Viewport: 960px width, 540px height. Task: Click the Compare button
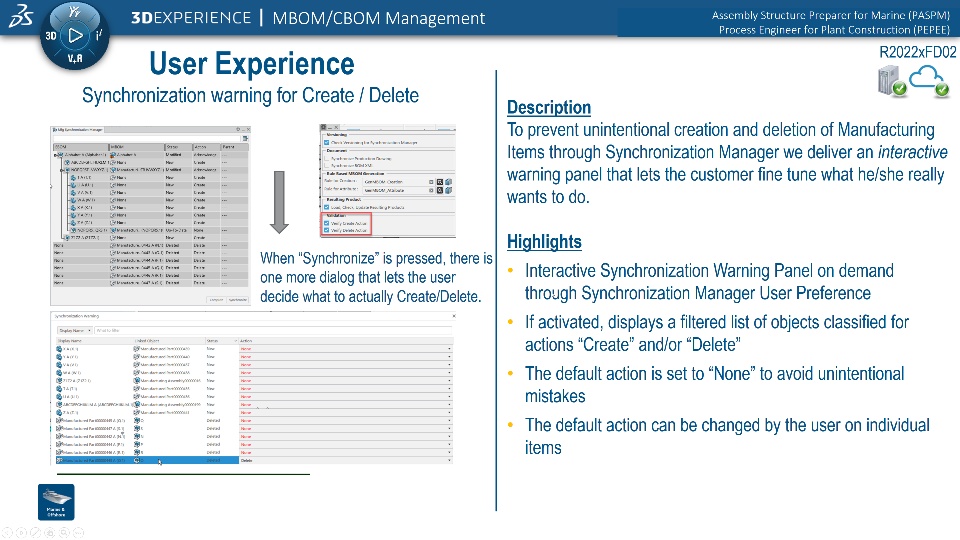coord(217,300)
